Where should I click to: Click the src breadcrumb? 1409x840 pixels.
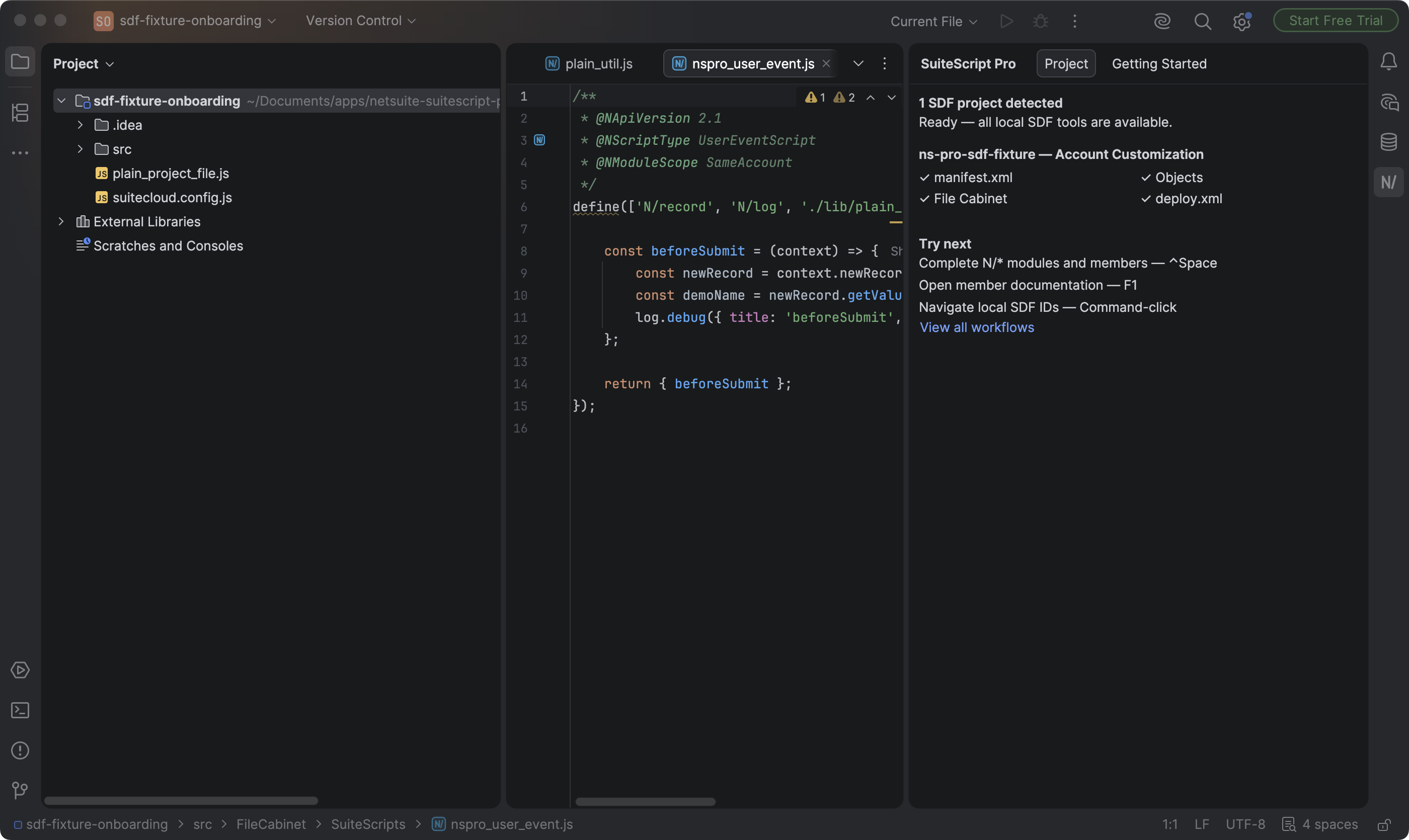coord(203,824)
